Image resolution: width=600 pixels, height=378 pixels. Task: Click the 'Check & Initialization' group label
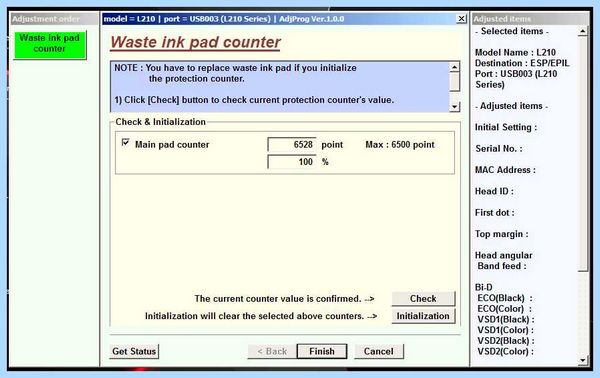[160, 122]
